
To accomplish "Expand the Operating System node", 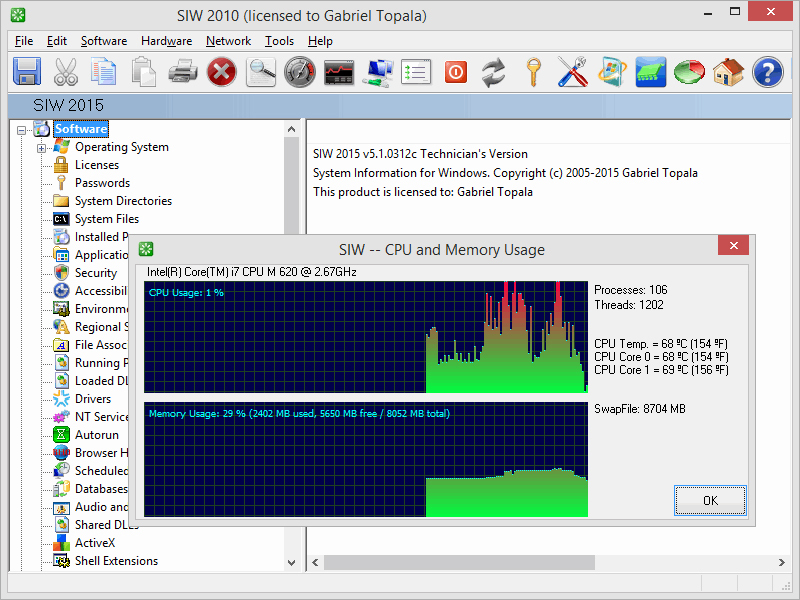I will point(41,148).
